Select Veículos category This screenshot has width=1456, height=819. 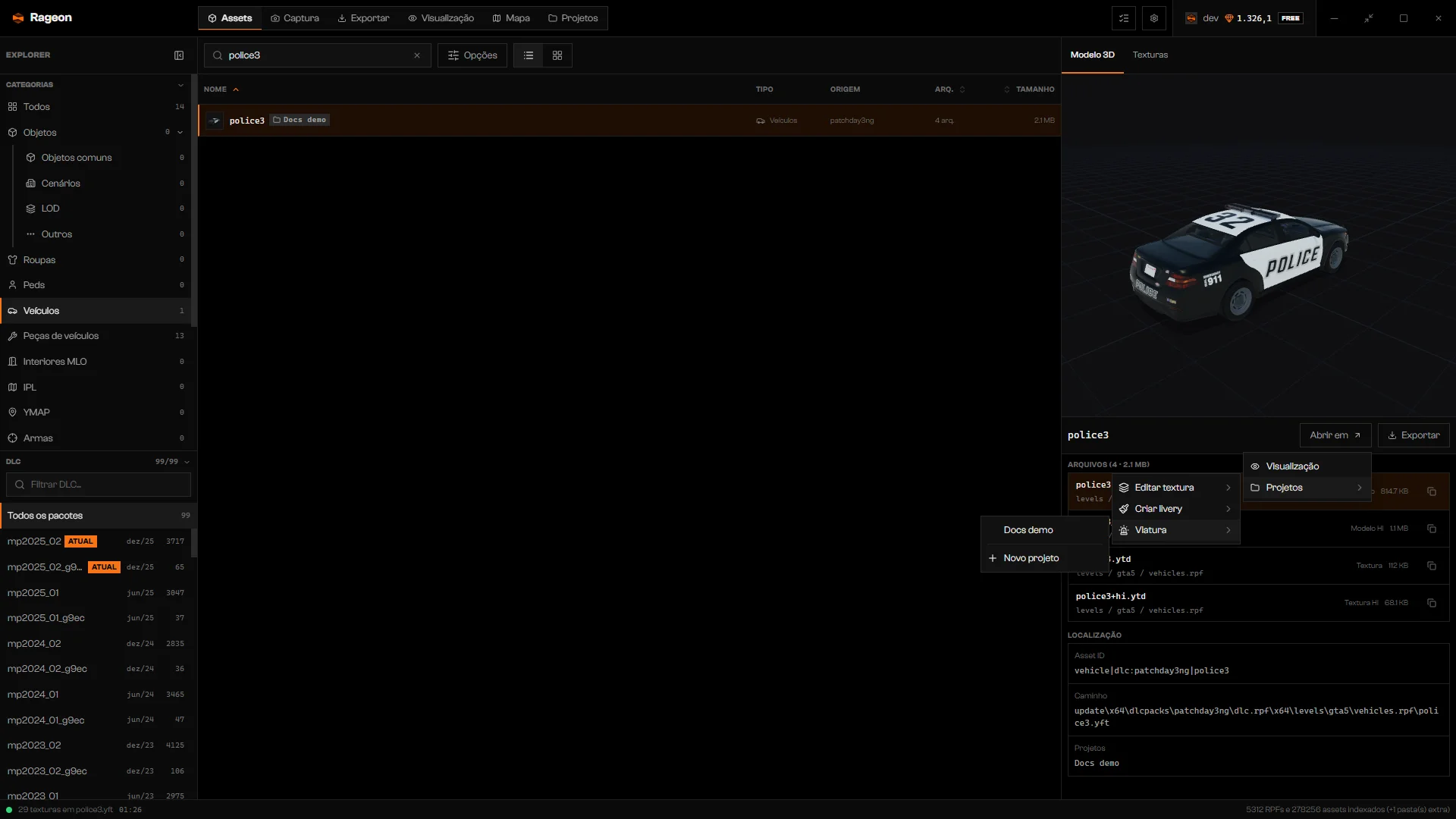[96, 311]
